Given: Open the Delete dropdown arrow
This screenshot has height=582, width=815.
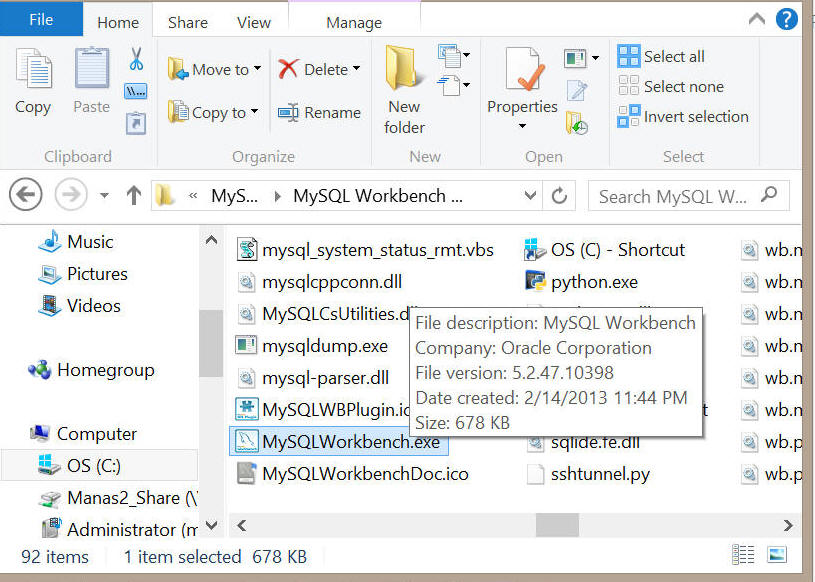Looking at the screenshot, I should (x=357, y=69).
